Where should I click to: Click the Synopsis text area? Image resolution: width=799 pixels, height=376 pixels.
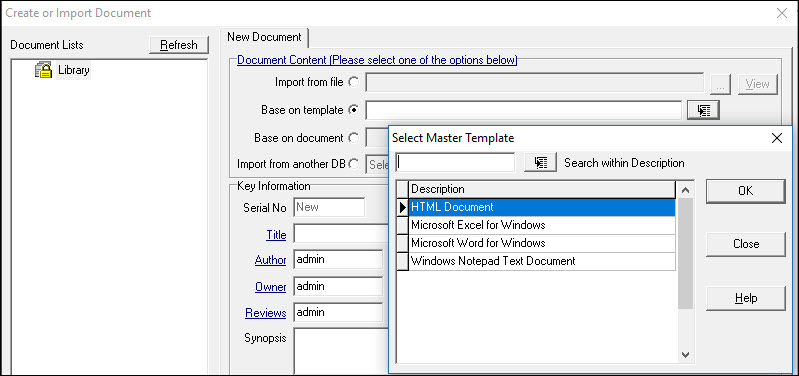pos(341,352)
